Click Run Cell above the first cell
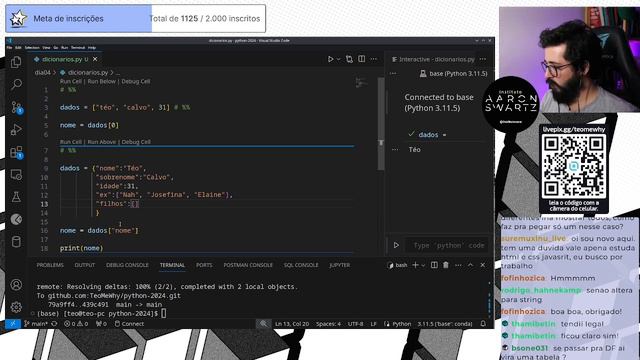This screenshot has height=360, width=640. 71,81
